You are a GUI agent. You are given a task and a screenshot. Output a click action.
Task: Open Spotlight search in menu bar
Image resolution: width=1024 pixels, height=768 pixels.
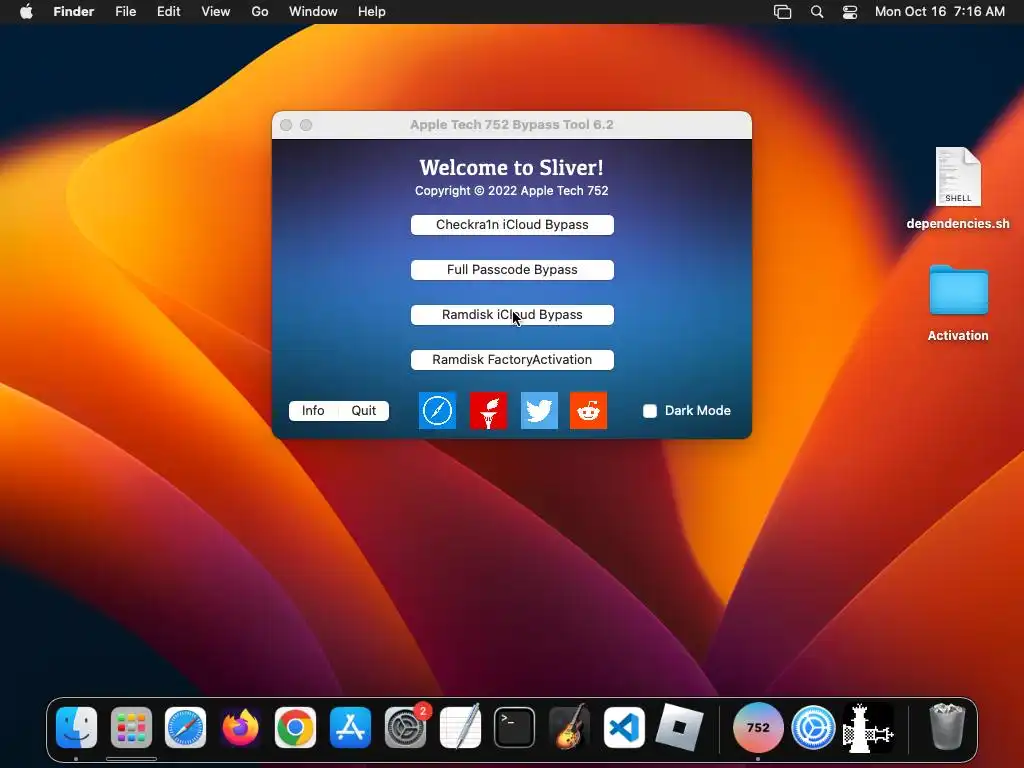(817, 12)
